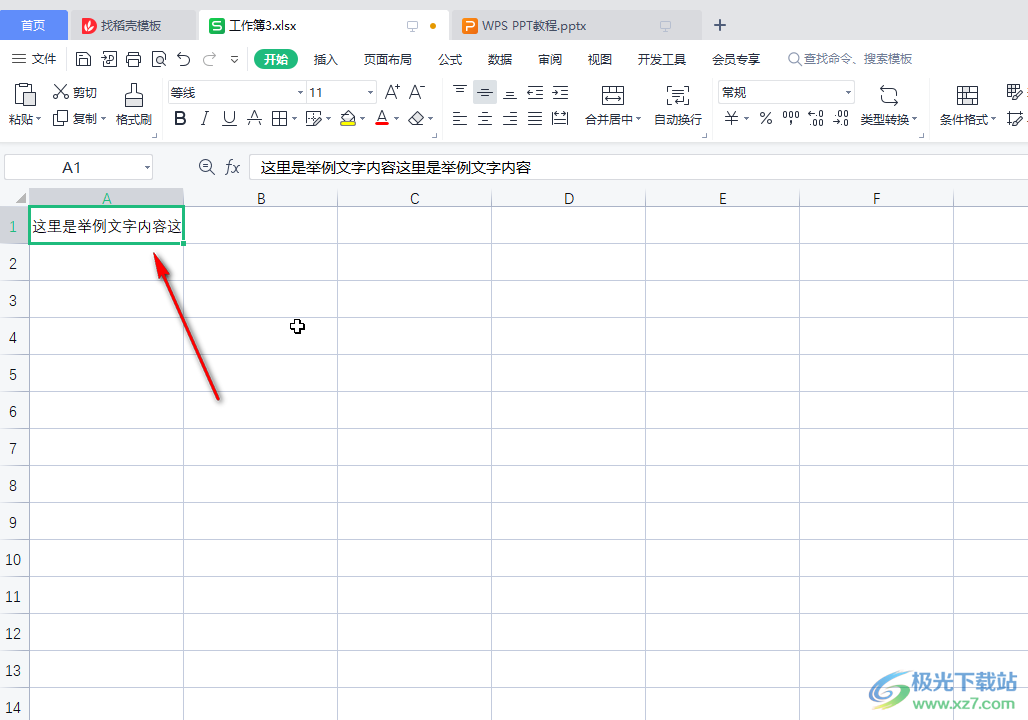Apply thousands separator format
The image size is (1028, 720).
(791, 119)
